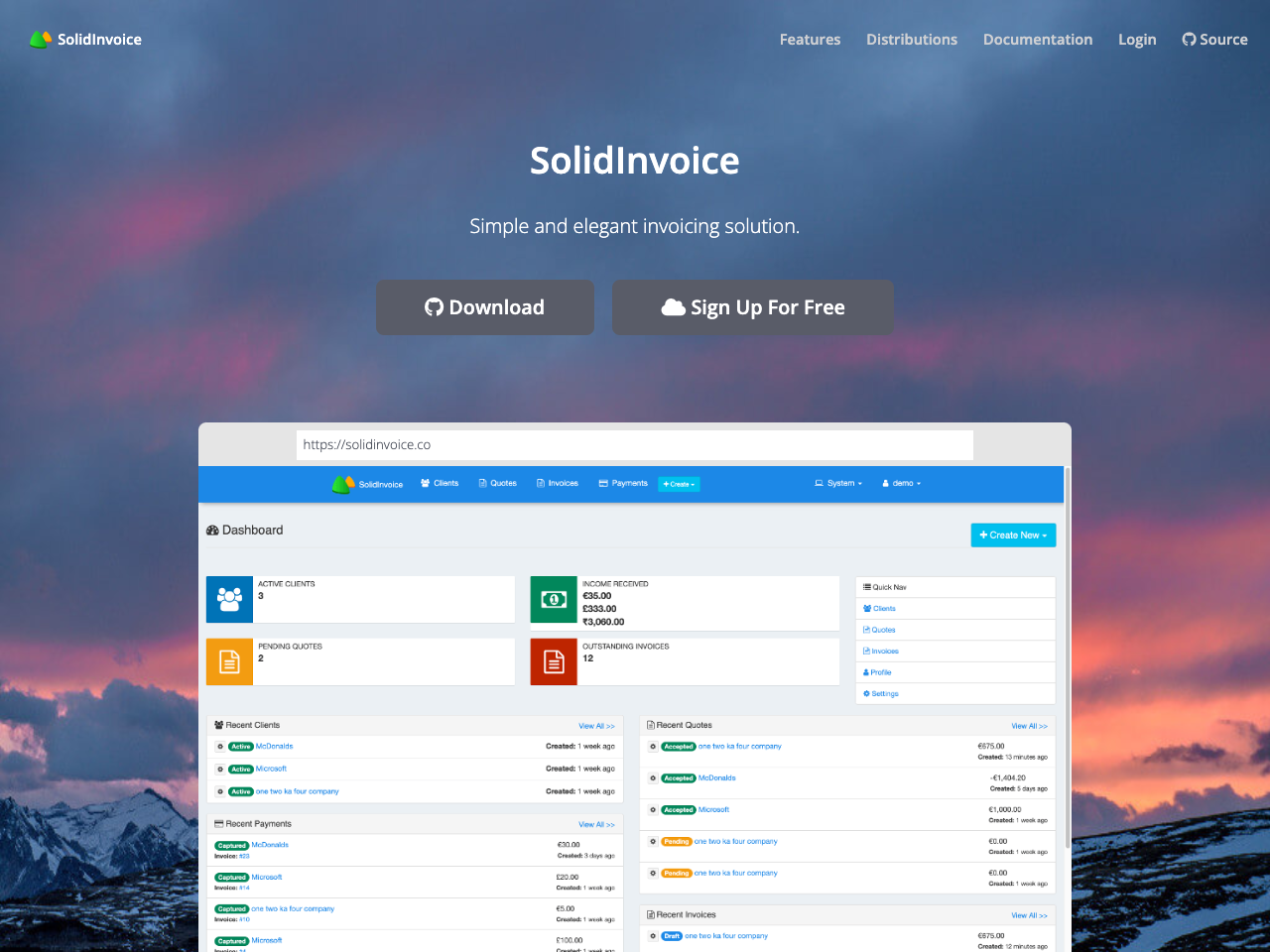Click the ₹3,060.00 income value
Image resolution: width=1270 pixels, height=952 pixels.
603,622
